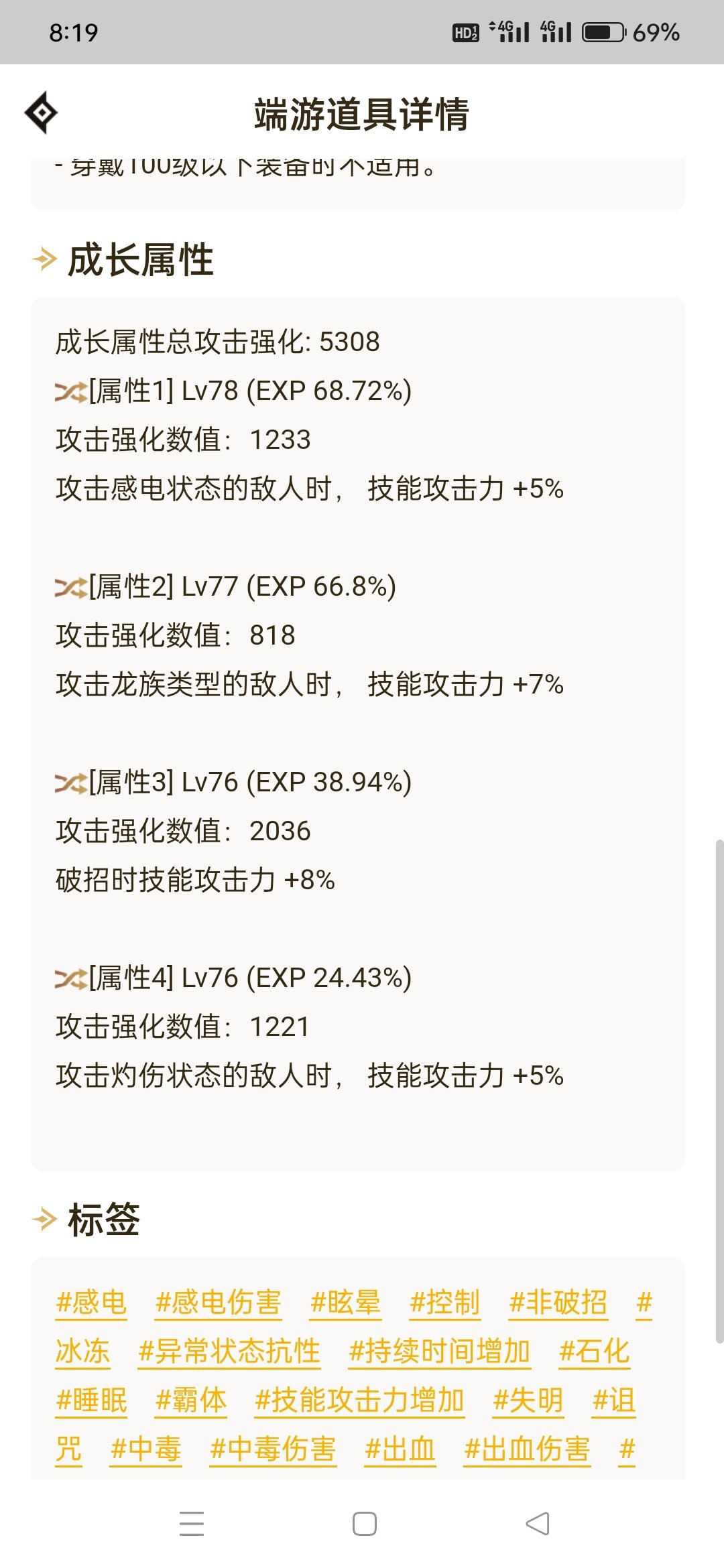Tap Android home square navigation button
The height and width of the screenshot is (1568, 724).
pos(364,1524)
